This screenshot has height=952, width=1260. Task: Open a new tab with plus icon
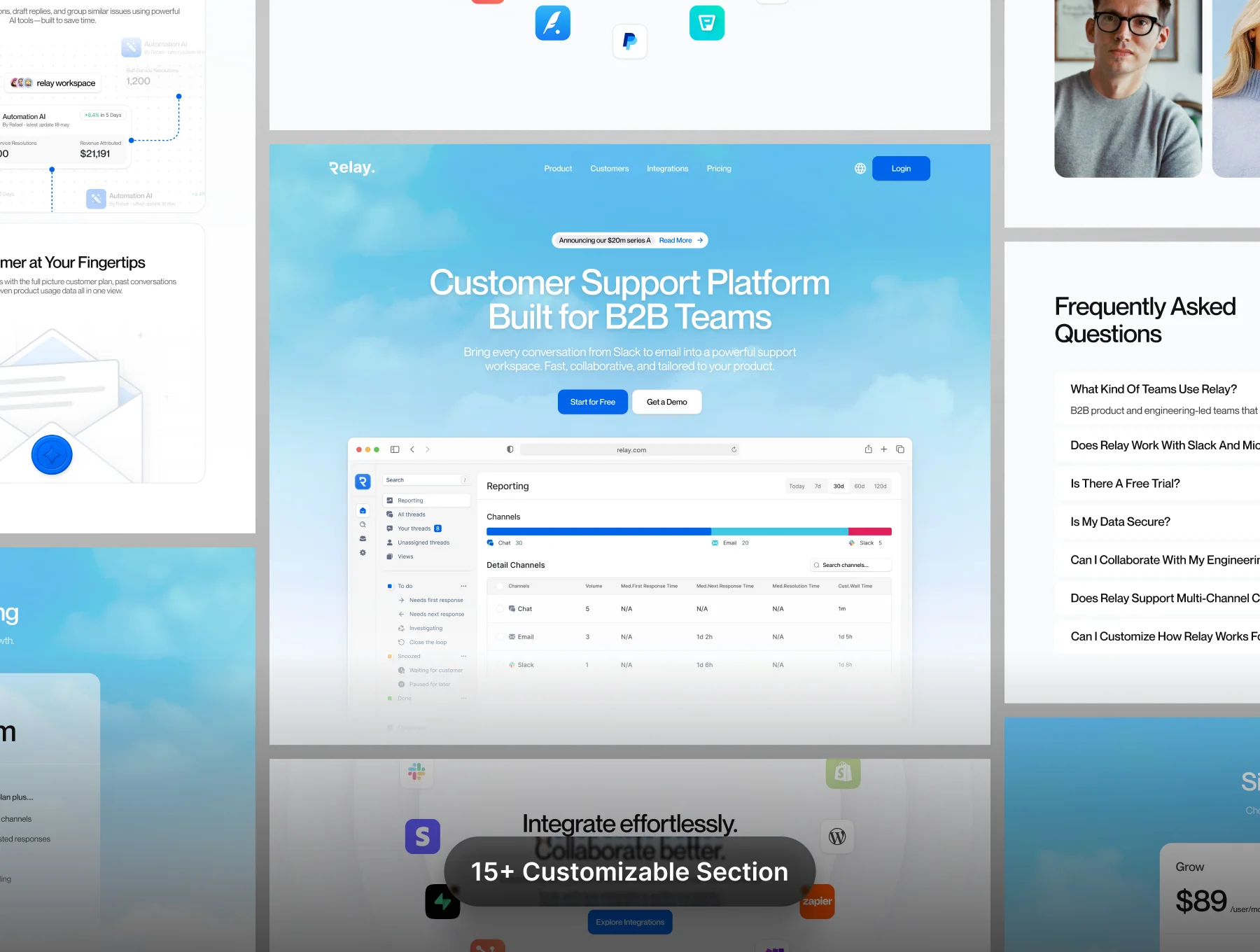(884, 449)
